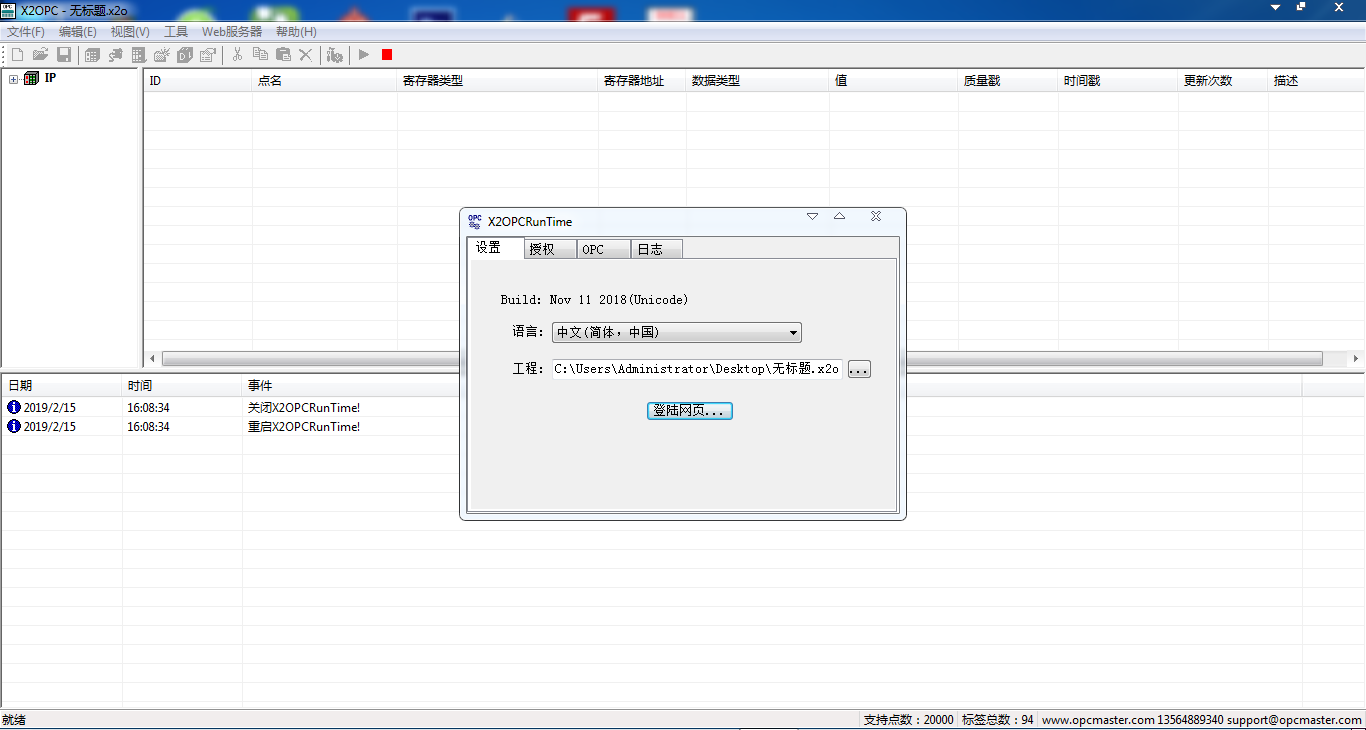Viewport: 1366px width, 730px height.
Task: Switch to the OPC tab
Action: click(x=604, y=249)
